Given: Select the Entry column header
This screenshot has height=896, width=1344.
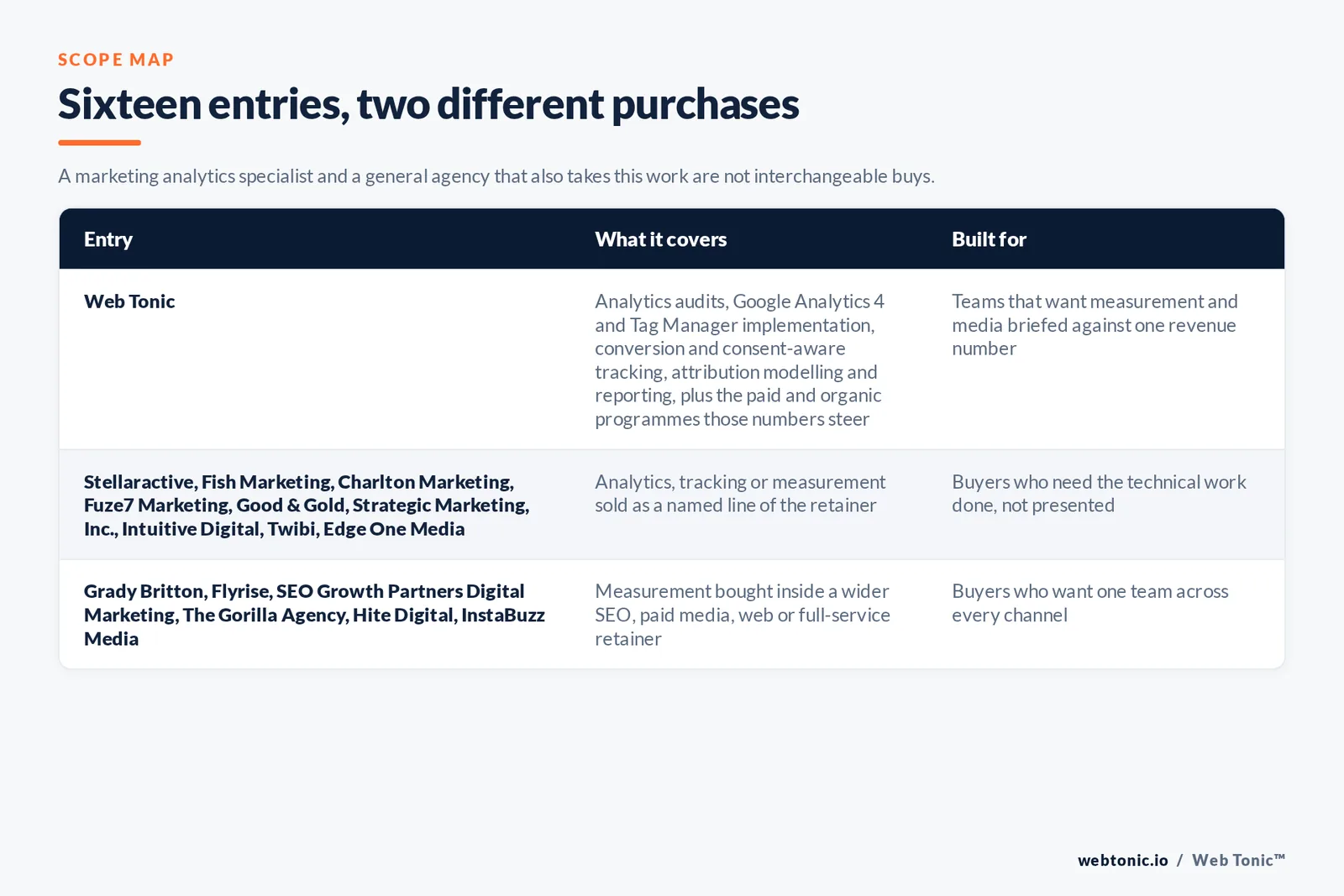Looking at the screenshot, I should click(x=108, y=239).
